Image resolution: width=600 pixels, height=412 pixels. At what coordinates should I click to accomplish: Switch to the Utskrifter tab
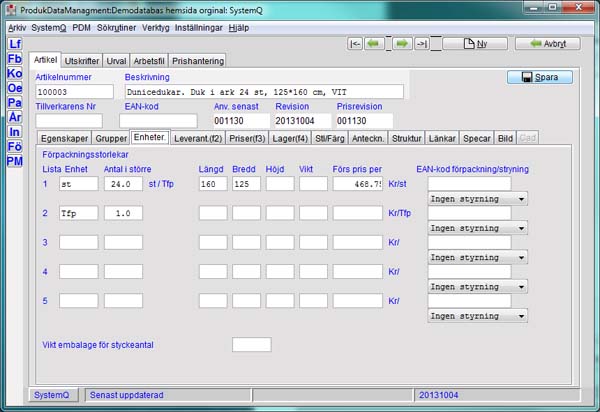[82, 61]
